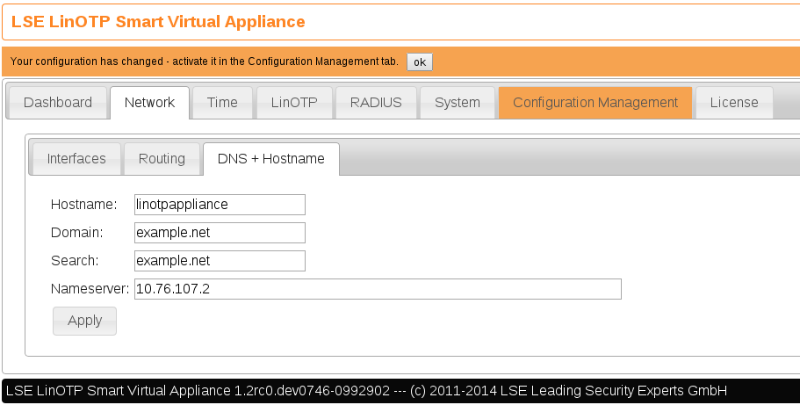The height and width of the screenshot is (405, 800).
Task: Focus the Search input field
Action: point(220,261)
